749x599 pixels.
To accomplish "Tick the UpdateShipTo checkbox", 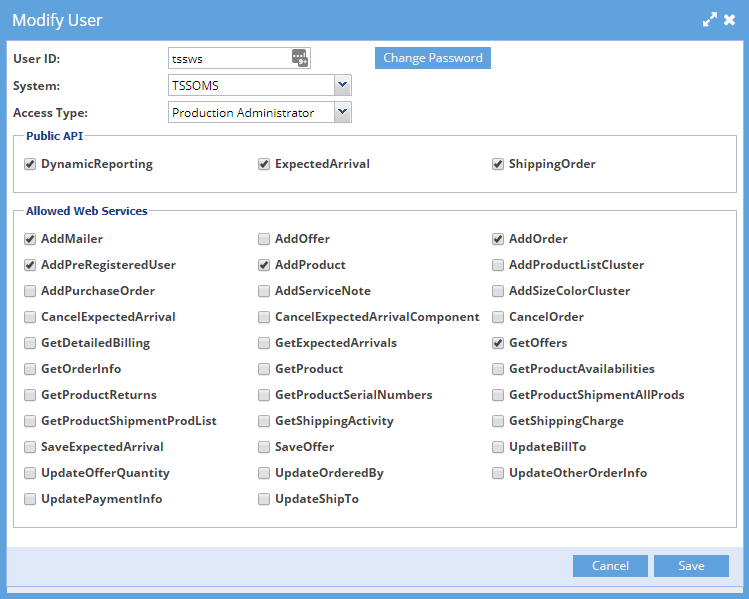I will pyautogui.click(x=264, y=499).
